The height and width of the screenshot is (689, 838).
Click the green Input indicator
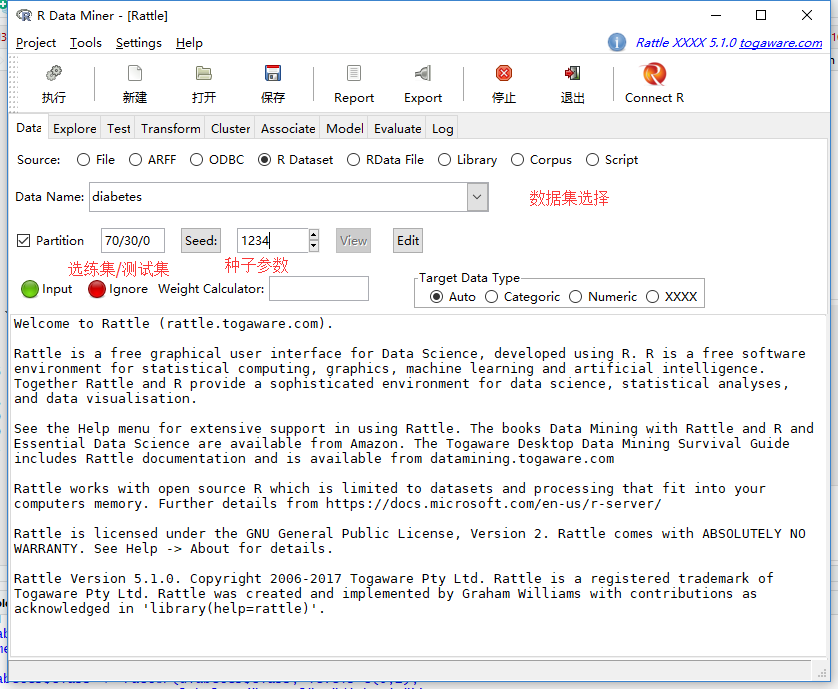[30, 289]
